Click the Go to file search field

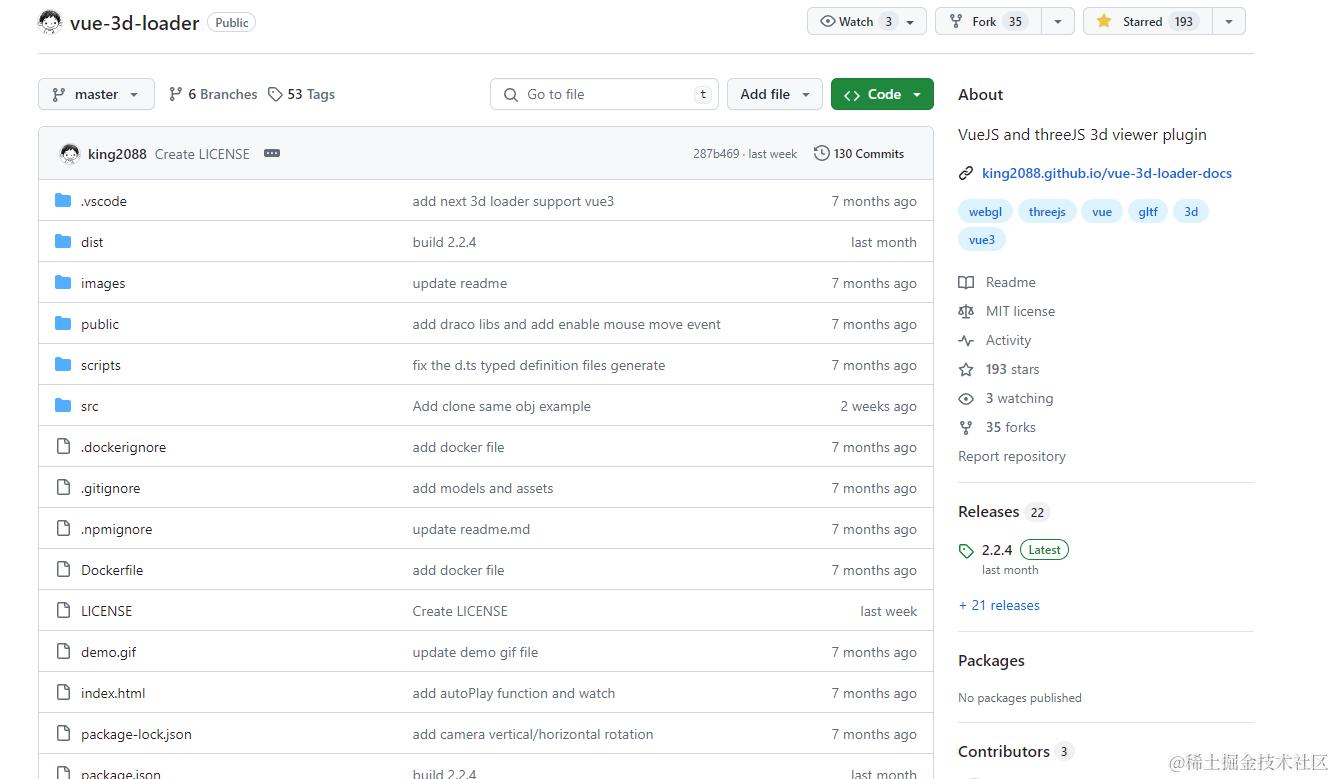tap(605, 94)
